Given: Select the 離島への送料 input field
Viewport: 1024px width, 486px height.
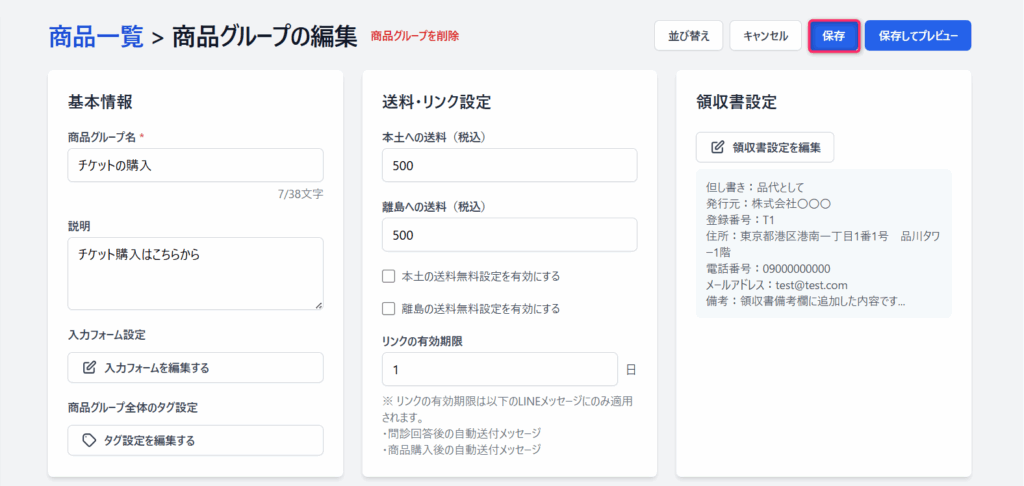Looking at the screenshot, I should (509, 235).
